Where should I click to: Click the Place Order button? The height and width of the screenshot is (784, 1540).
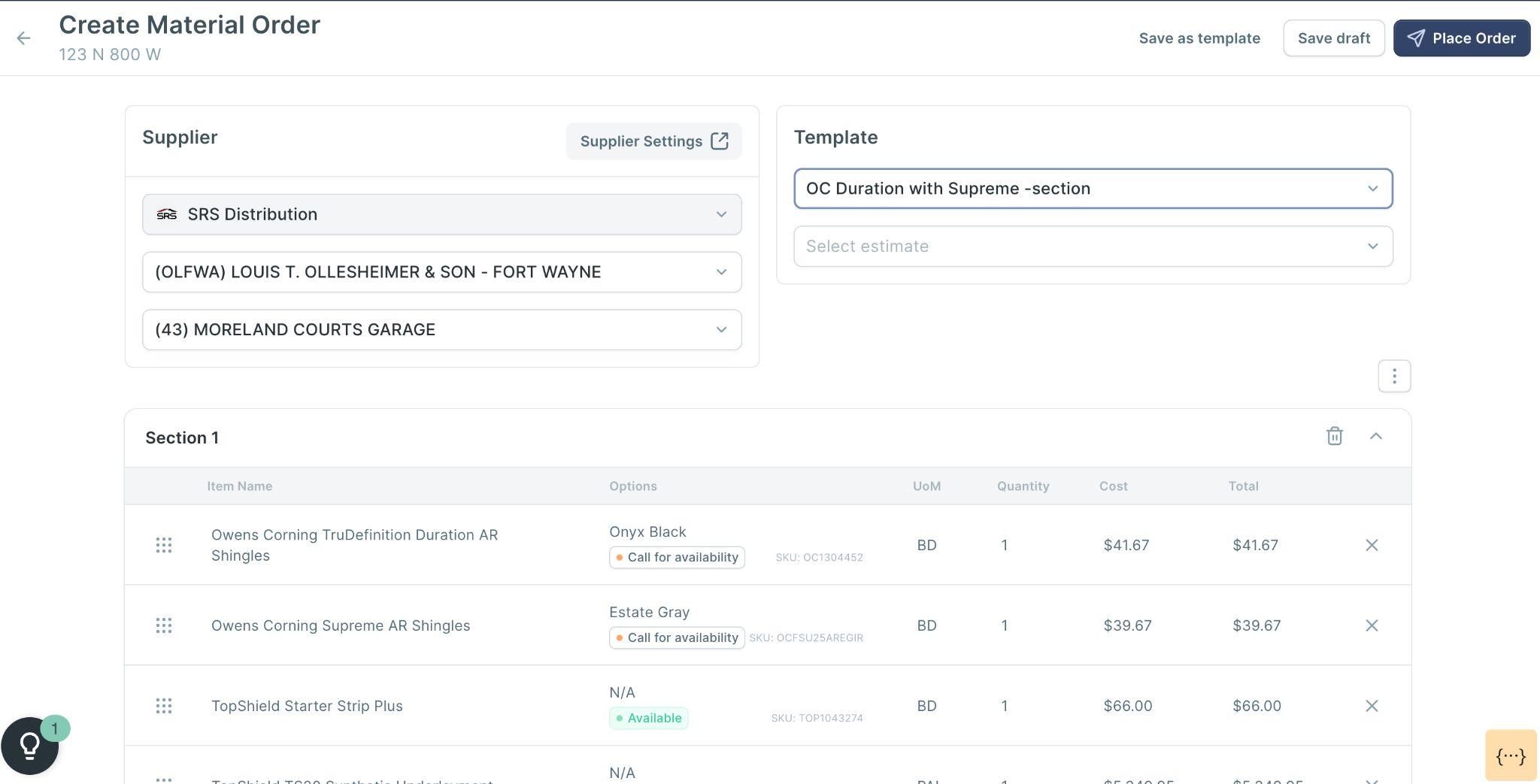pos(1461,38)
